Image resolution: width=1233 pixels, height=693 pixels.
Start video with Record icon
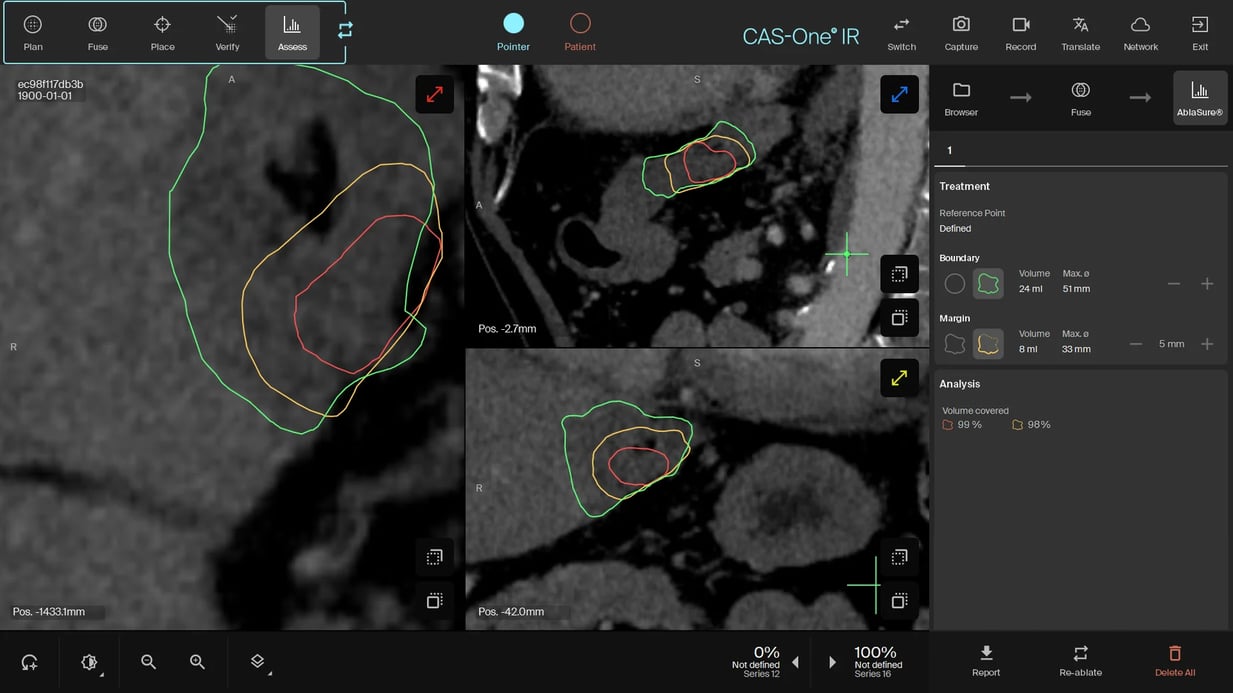(1020, 32)
